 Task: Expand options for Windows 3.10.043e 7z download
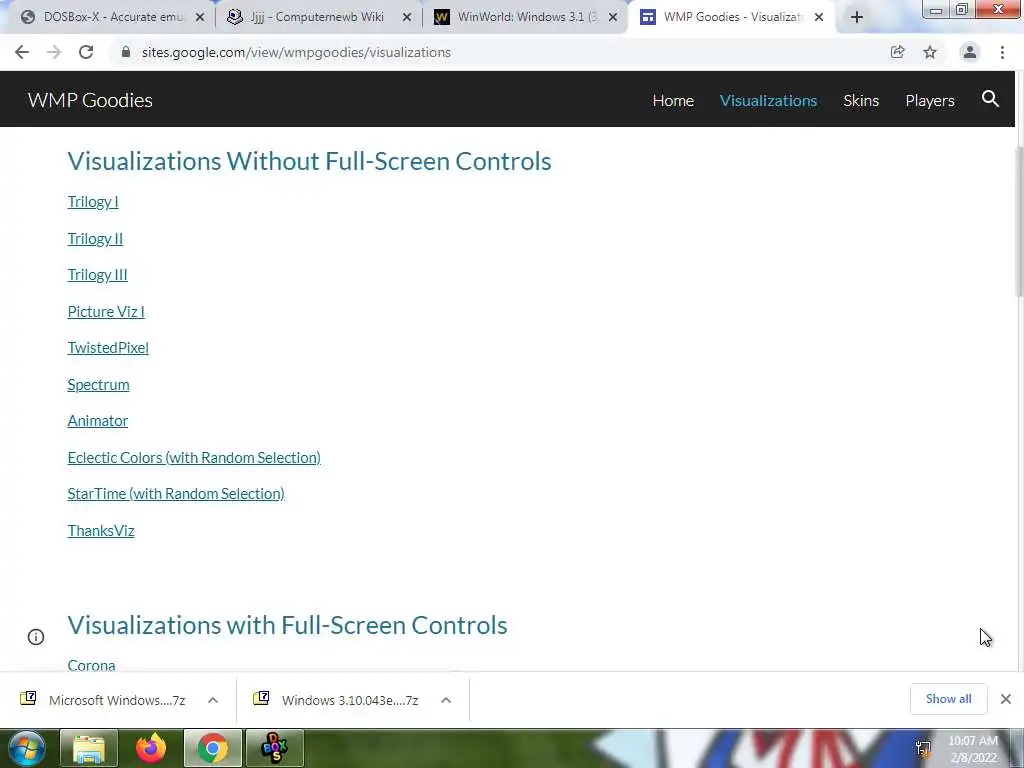446,700
